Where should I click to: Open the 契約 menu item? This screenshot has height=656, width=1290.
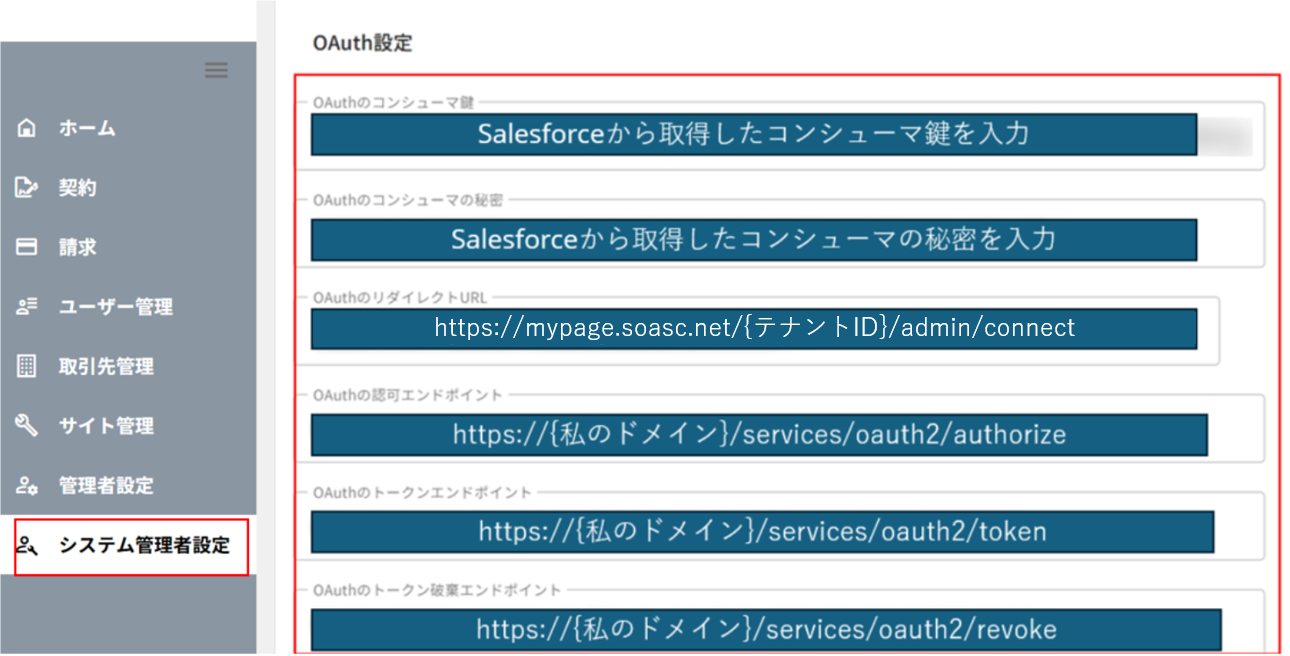(x=77, y=188)
